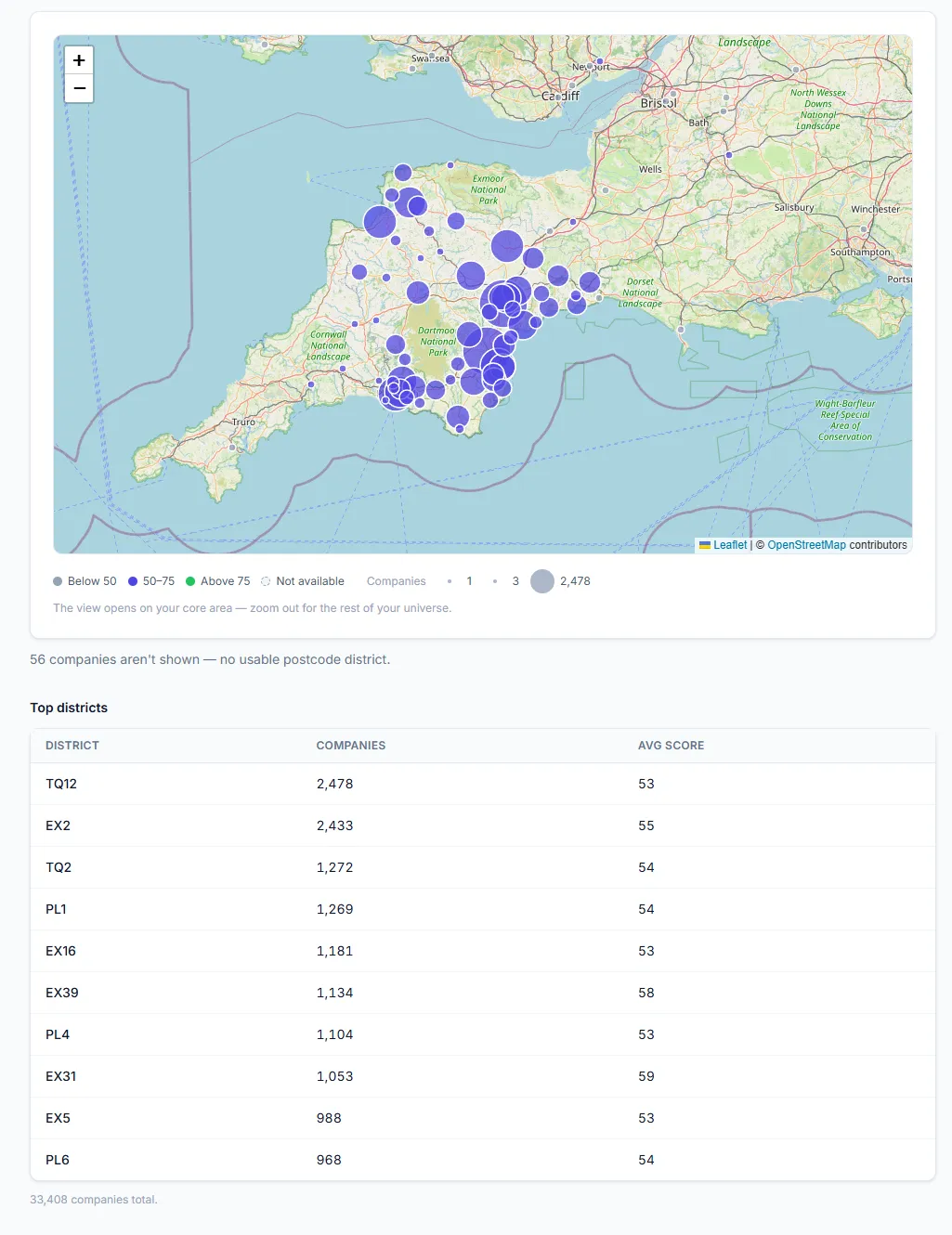
Task: Click the Exmoor National Park map label
Action: (489, 189)
